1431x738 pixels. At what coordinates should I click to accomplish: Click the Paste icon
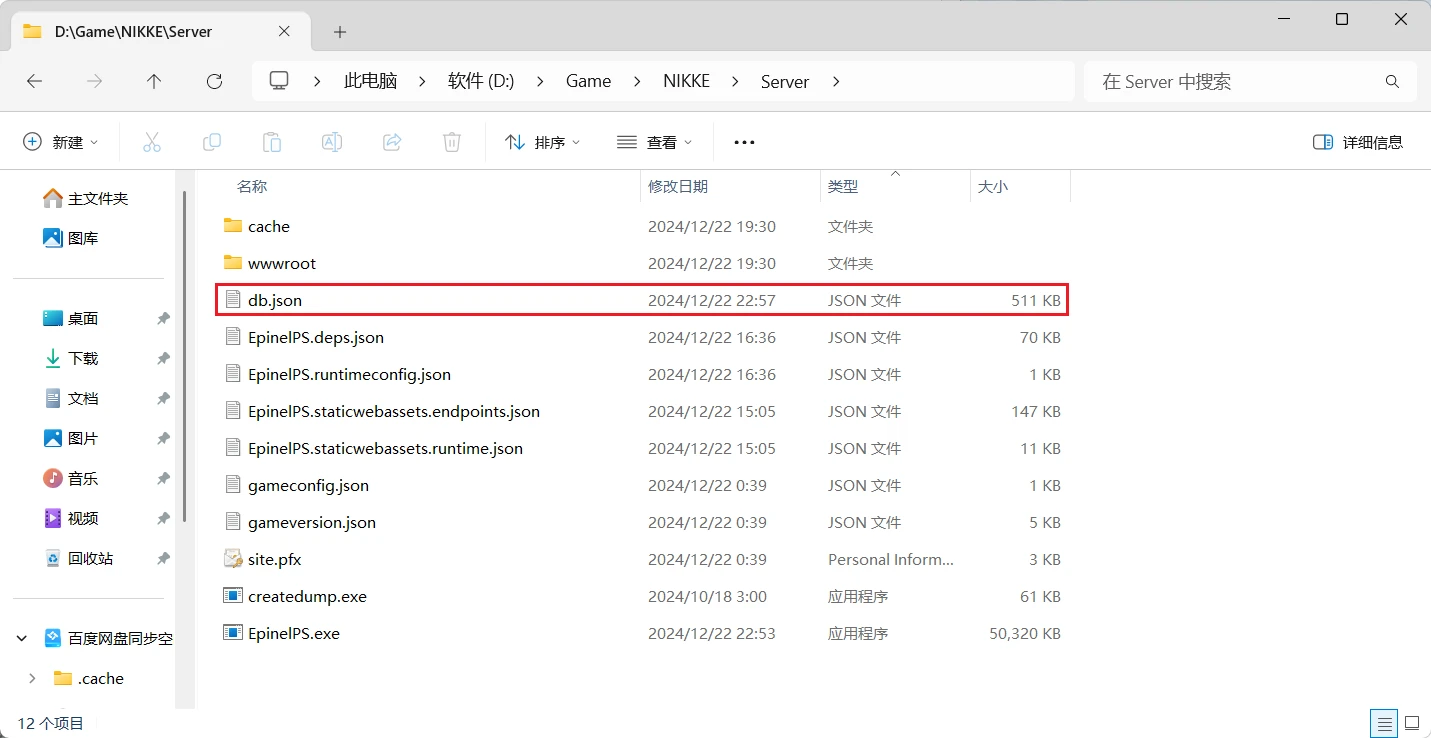coord(272,141)
